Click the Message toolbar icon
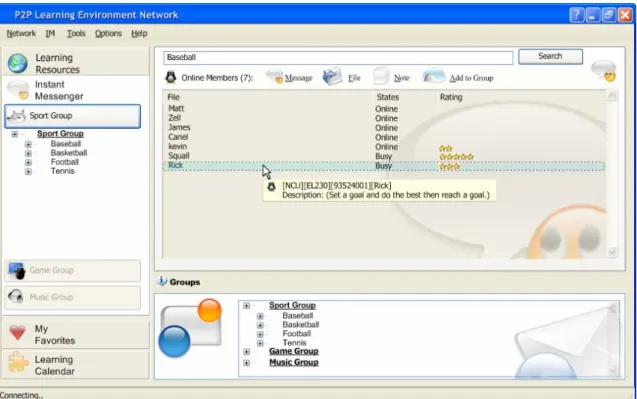This screenshot has height=399, width=637. [274, 76]
